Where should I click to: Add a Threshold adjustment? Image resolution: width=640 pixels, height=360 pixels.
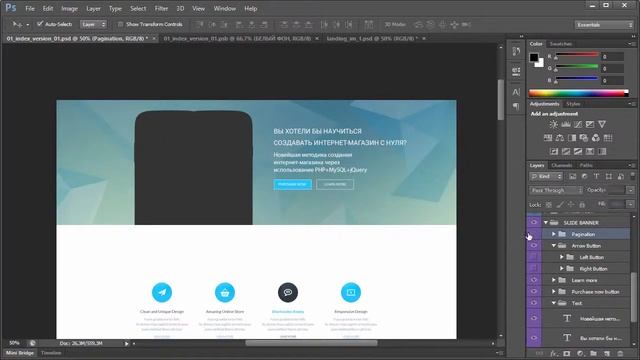(578, 151)
